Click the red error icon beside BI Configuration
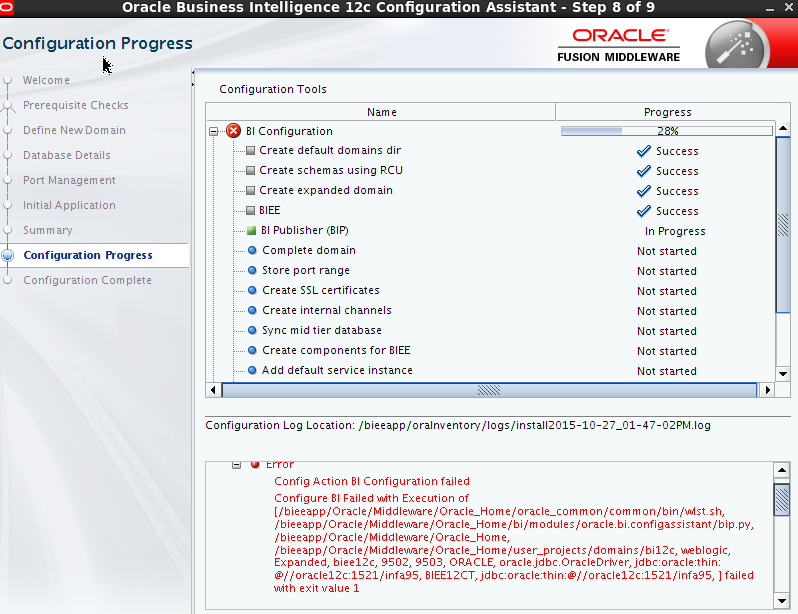The width and height of the screenshot is (798, 614). tap(234, 131)
